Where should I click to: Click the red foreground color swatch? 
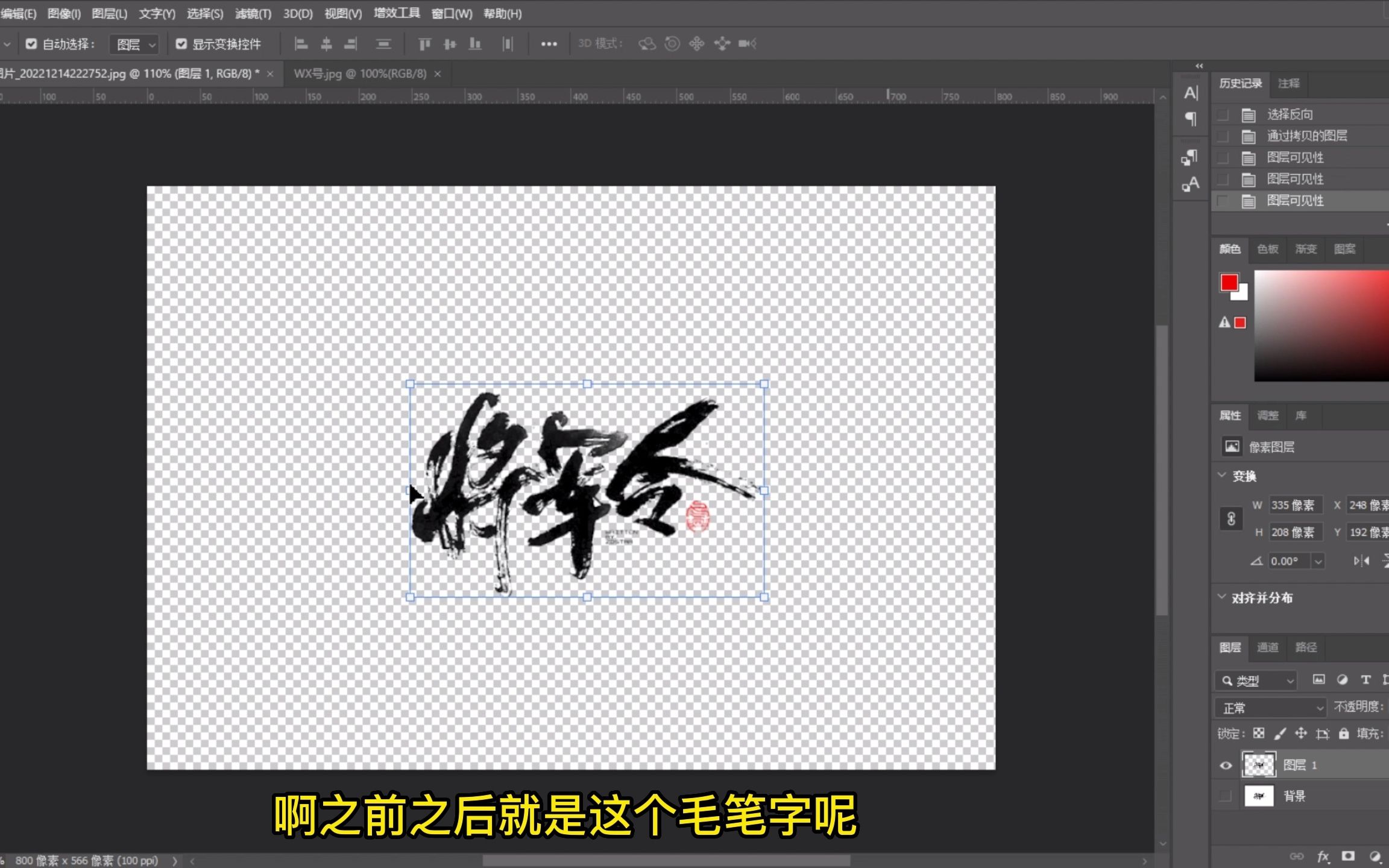[1229, 282]
